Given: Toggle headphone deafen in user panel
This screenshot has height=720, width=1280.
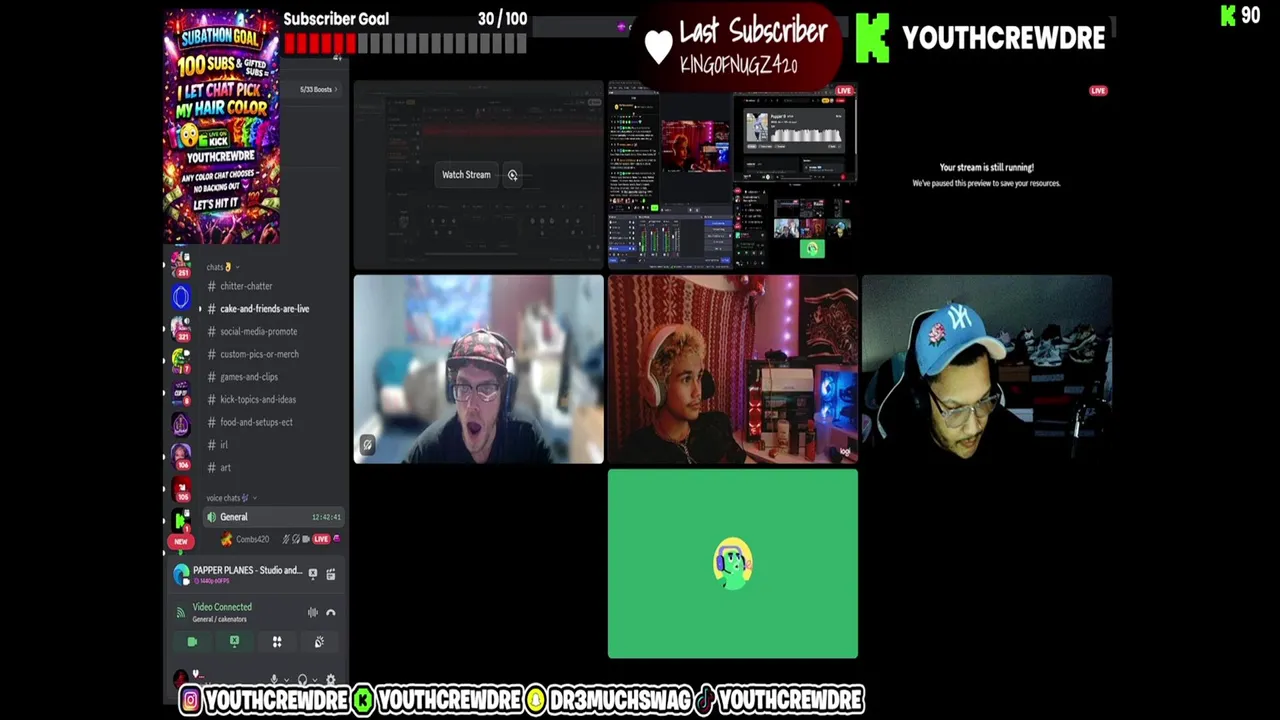Looking at the screenshot, I should point(302,680).
